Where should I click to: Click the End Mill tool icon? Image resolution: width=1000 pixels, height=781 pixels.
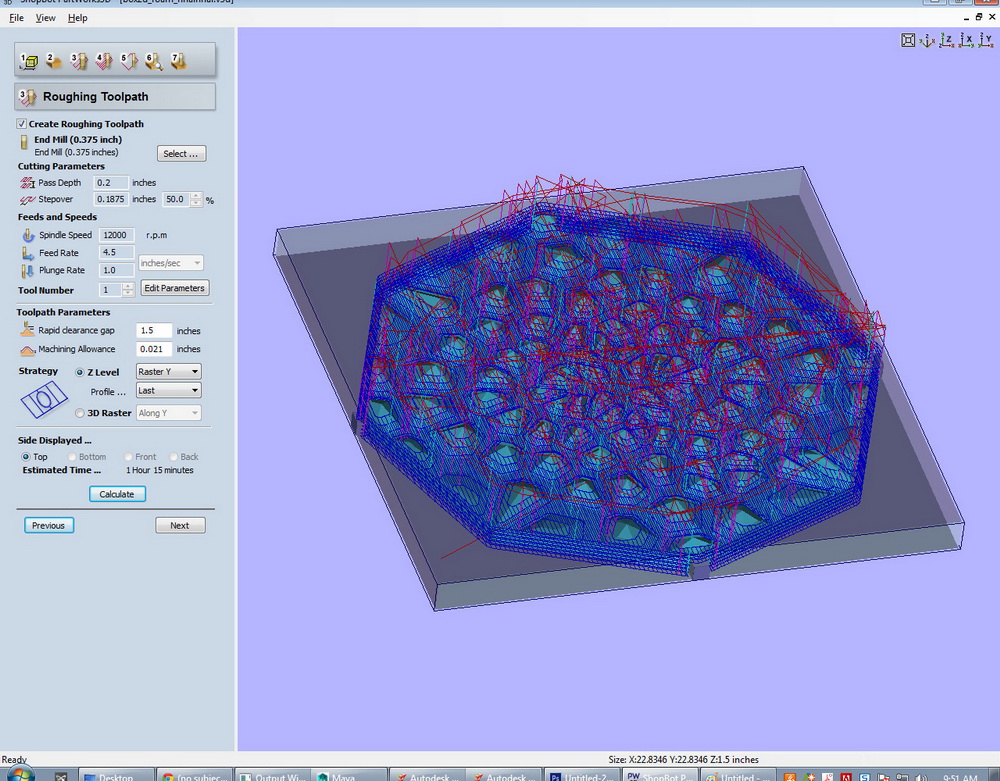click(24, 142)
